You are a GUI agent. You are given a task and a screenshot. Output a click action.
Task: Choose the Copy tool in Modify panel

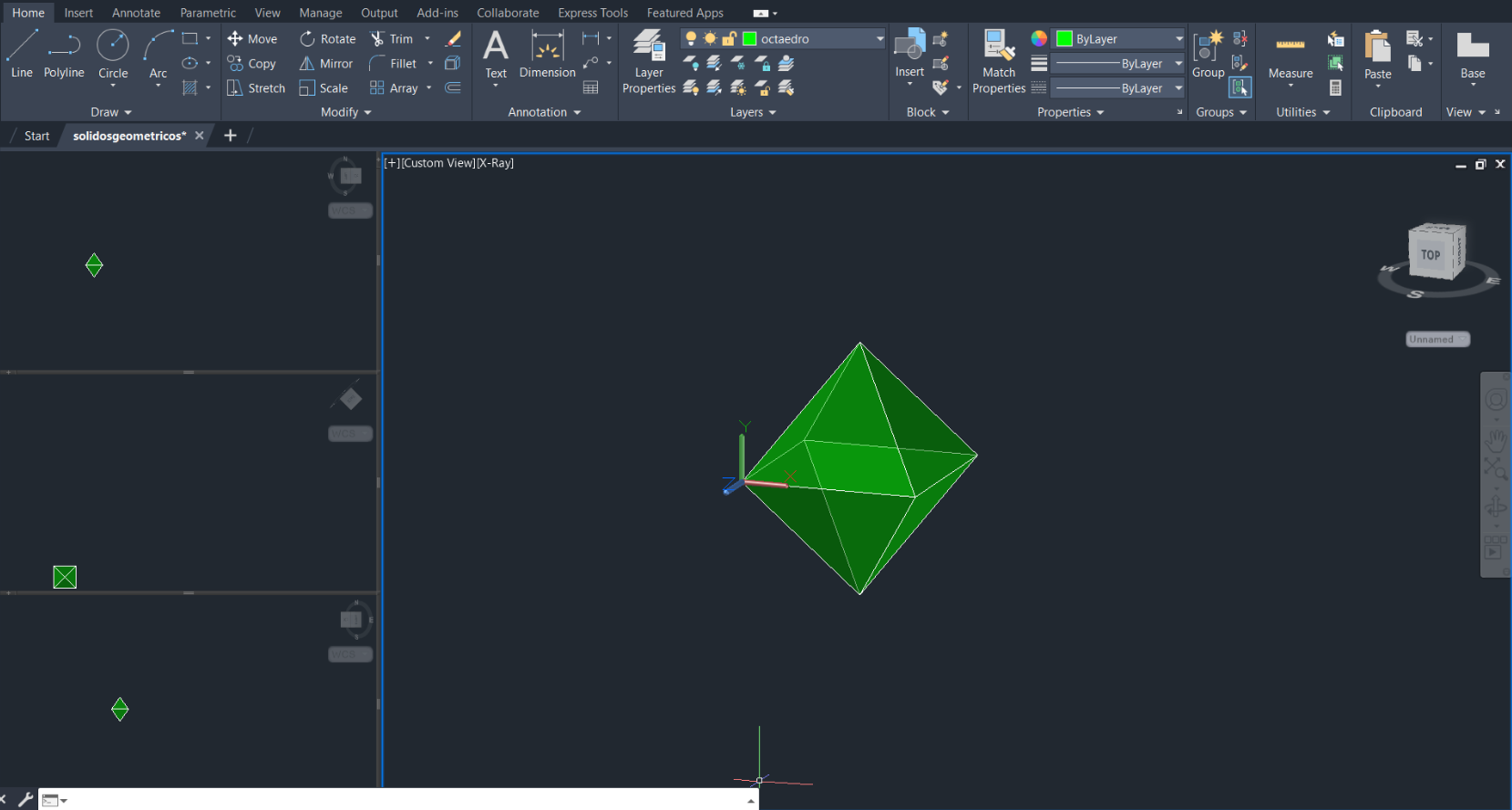point(252,63)
